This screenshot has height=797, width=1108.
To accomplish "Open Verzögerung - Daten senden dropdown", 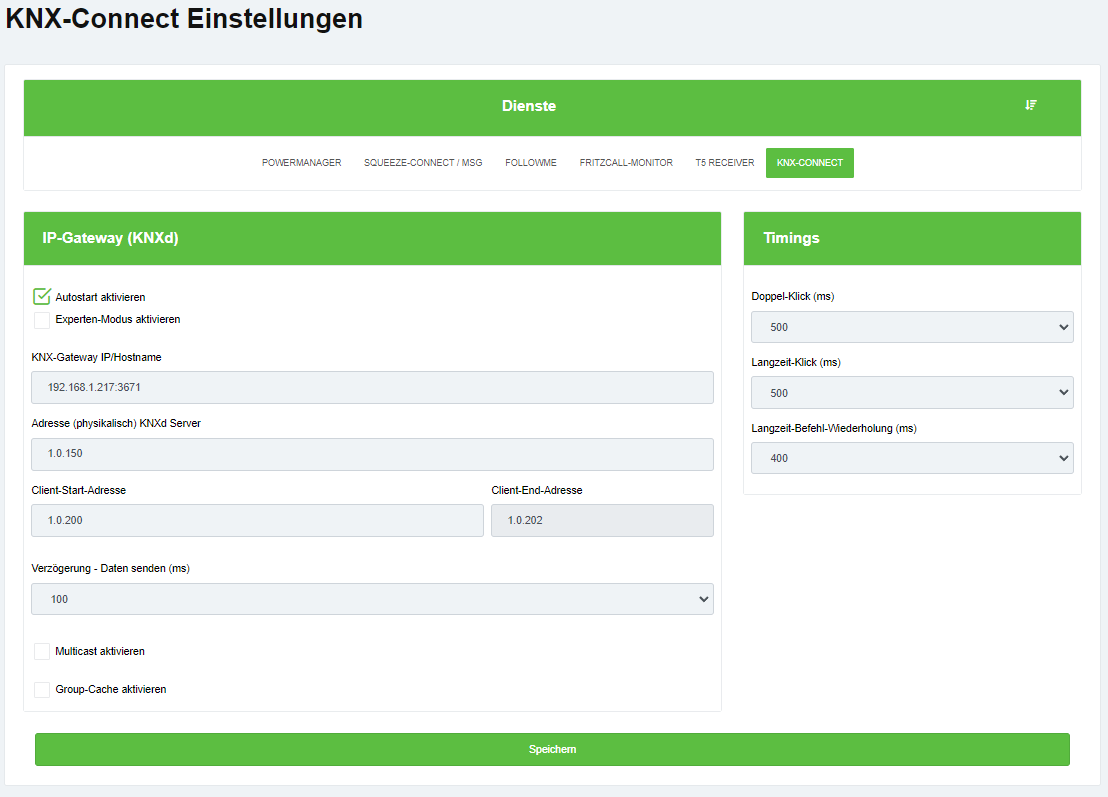I will coord(372,599).
